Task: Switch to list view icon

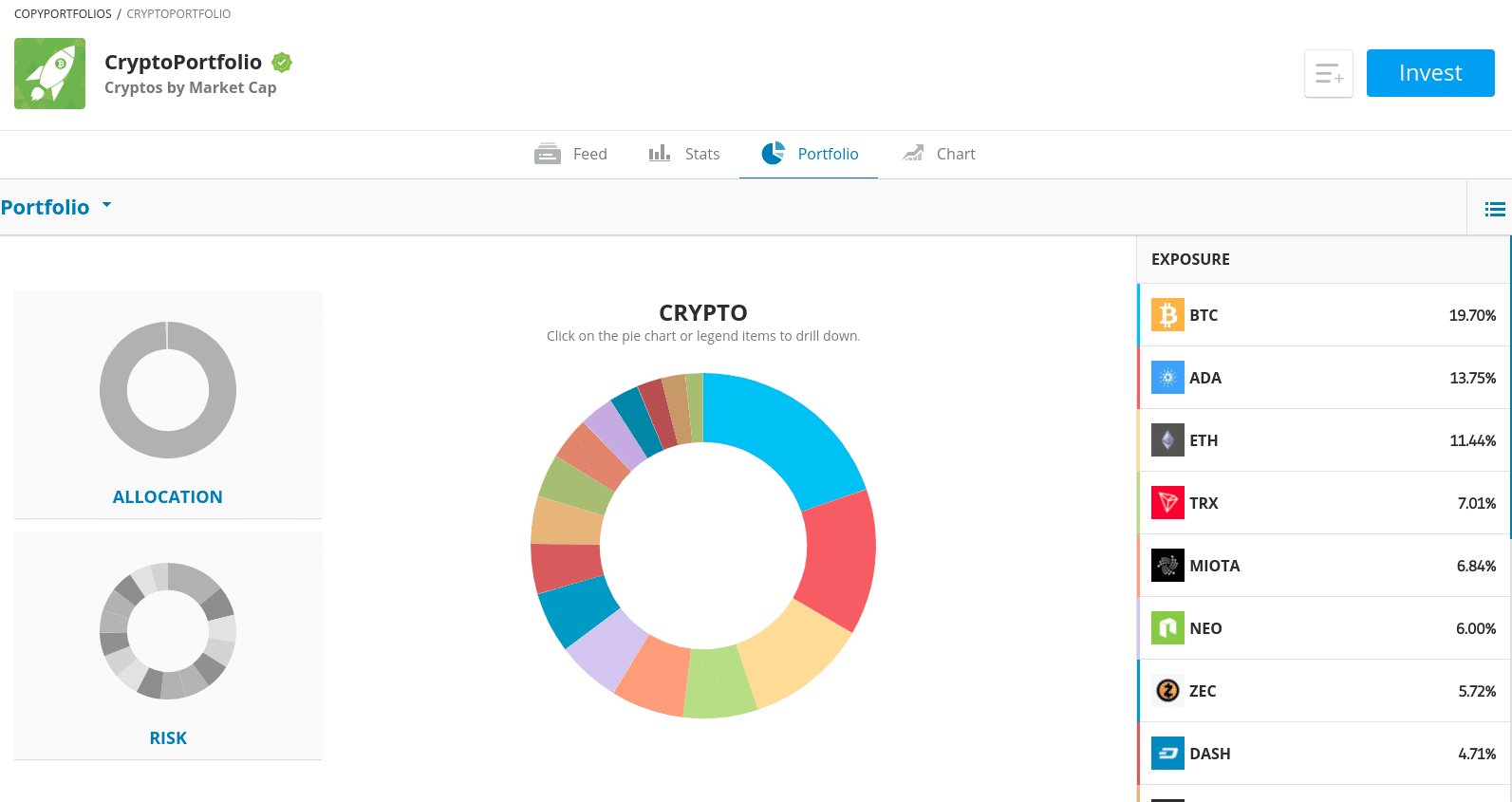Action: pos(1495,209)
